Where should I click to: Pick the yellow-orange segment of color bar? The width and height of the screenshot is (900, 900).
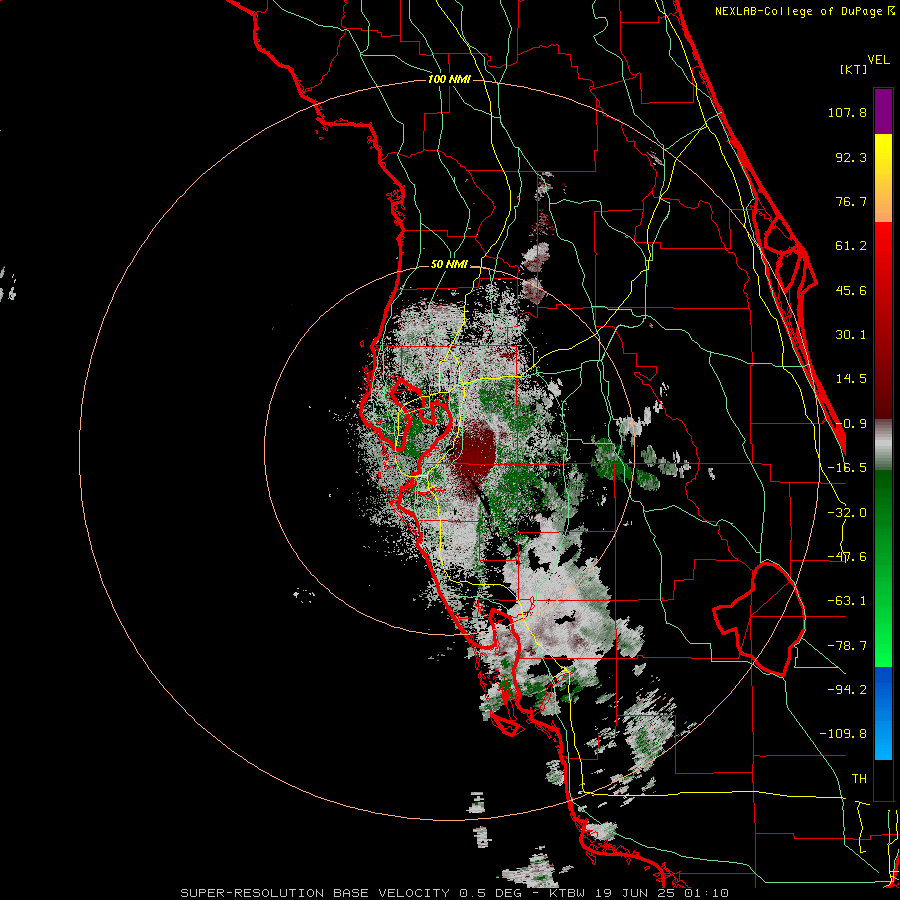(x=883, y=178)
